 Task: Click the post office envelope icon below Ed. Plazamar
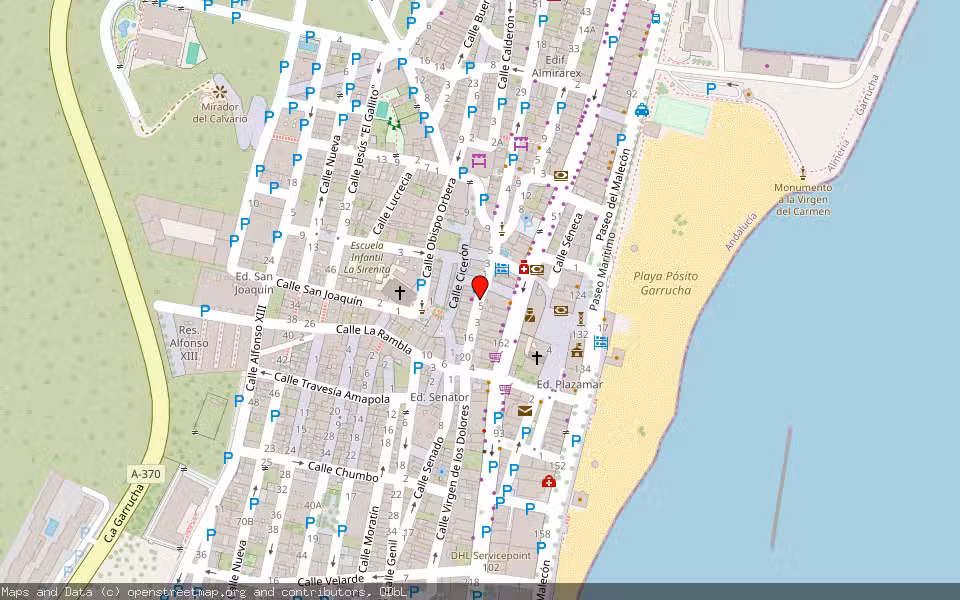click(x=525, y=410)
